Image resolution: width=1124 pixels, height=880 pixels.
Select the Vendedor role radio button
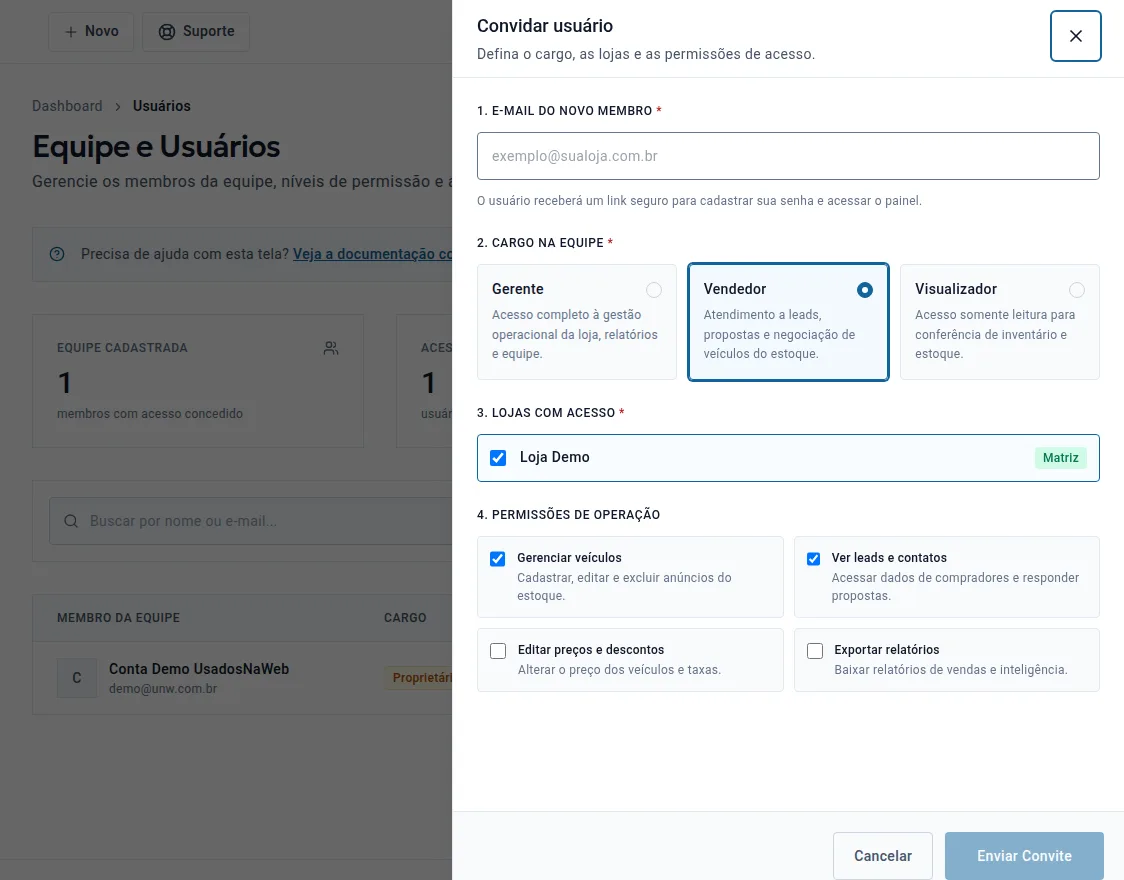tap(865, 290)
